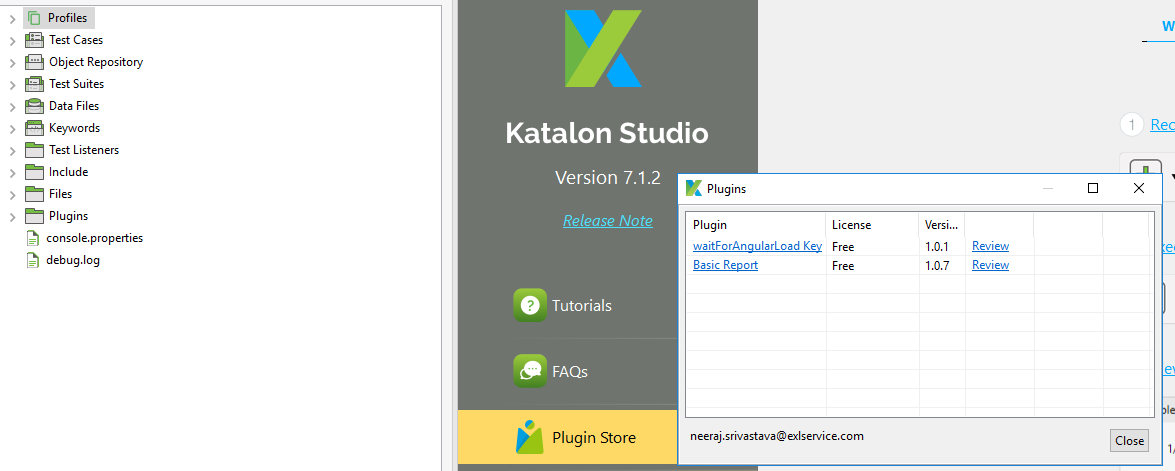Click Review for Basic Report
Image resolution: width=1175 pixels, height=471 pixels.
pyautogui.click(x=990, y=265)
